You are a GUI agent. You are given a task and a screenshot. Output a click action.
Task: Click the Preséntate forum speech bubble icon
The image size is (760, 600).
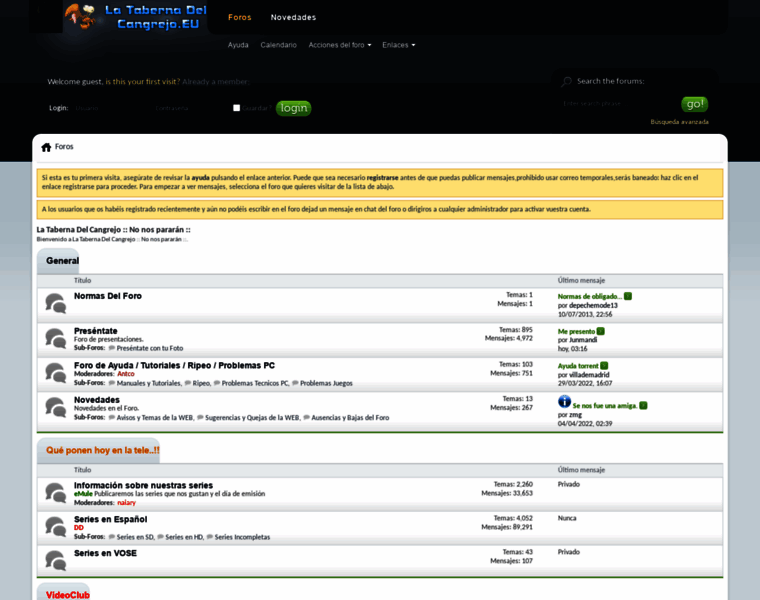tap(55, 339)
